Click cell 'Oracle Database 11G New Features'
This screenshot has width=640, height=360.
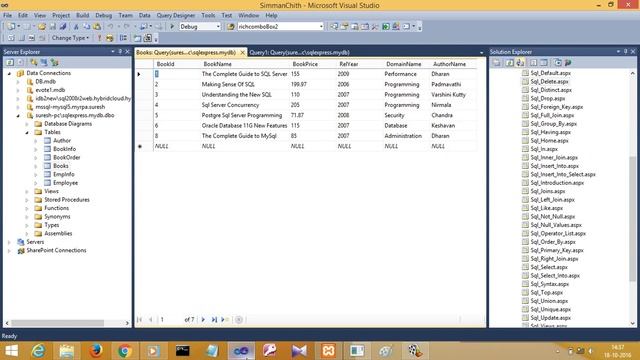(x=244, y=126)
